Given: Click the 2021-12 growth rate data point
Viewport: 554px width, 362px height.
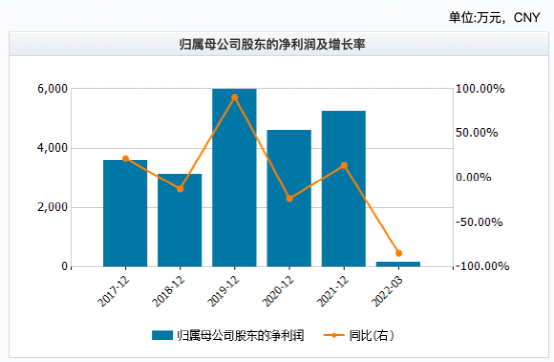Looking at the screenshot, I should [x=344, y=165].
